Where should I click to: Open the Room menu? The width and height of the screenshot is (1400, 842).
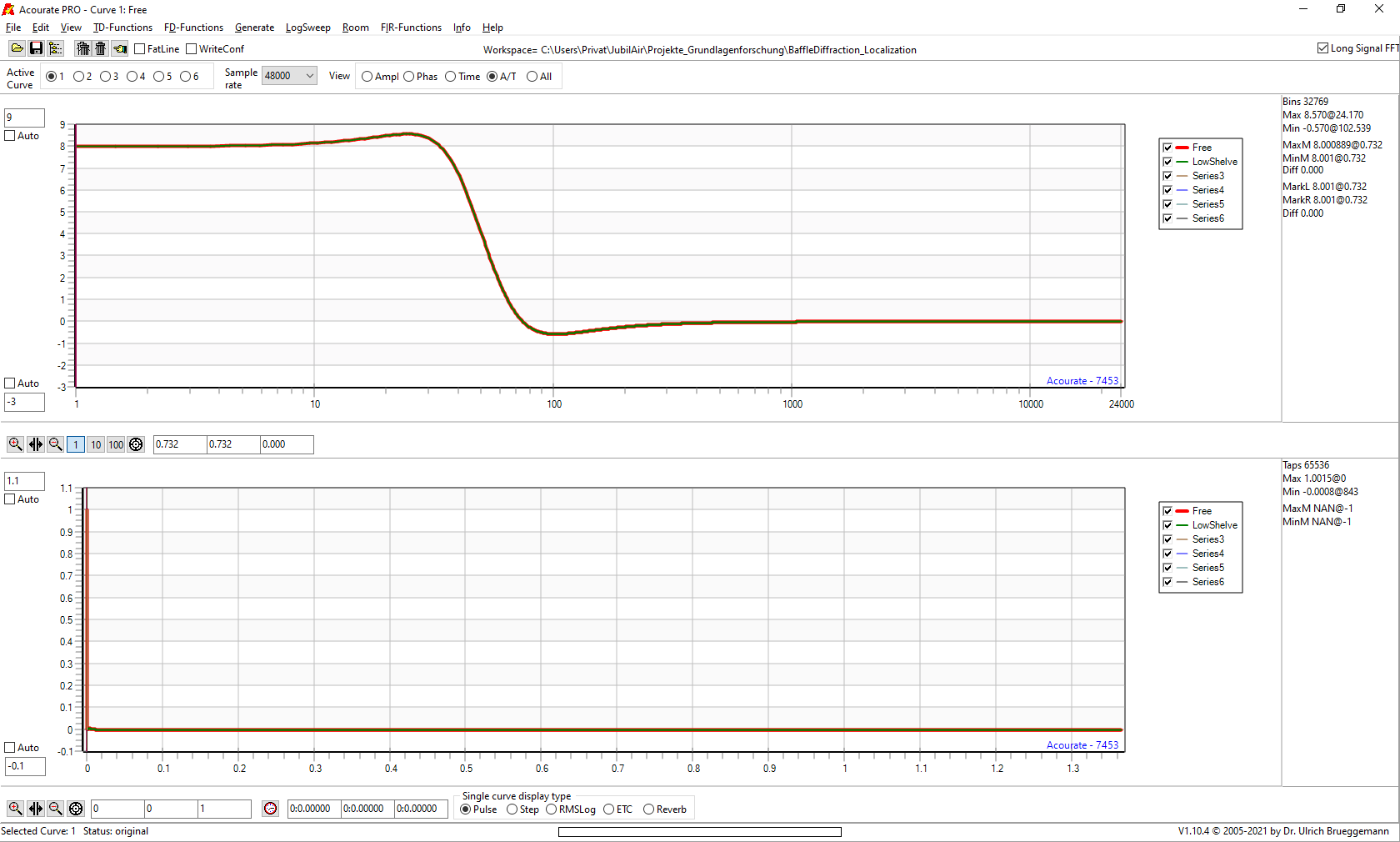click(x=355, y=28)
